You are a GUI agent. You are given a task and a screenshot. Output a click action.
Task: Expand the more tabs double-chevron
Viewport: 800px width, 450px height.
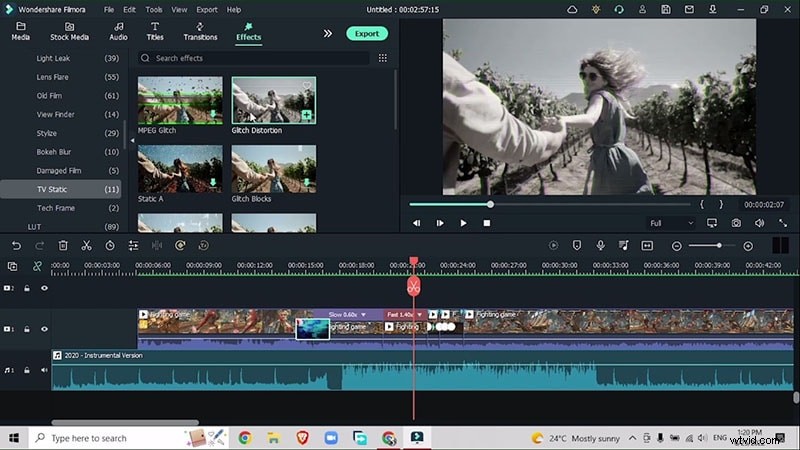[327, 33]
